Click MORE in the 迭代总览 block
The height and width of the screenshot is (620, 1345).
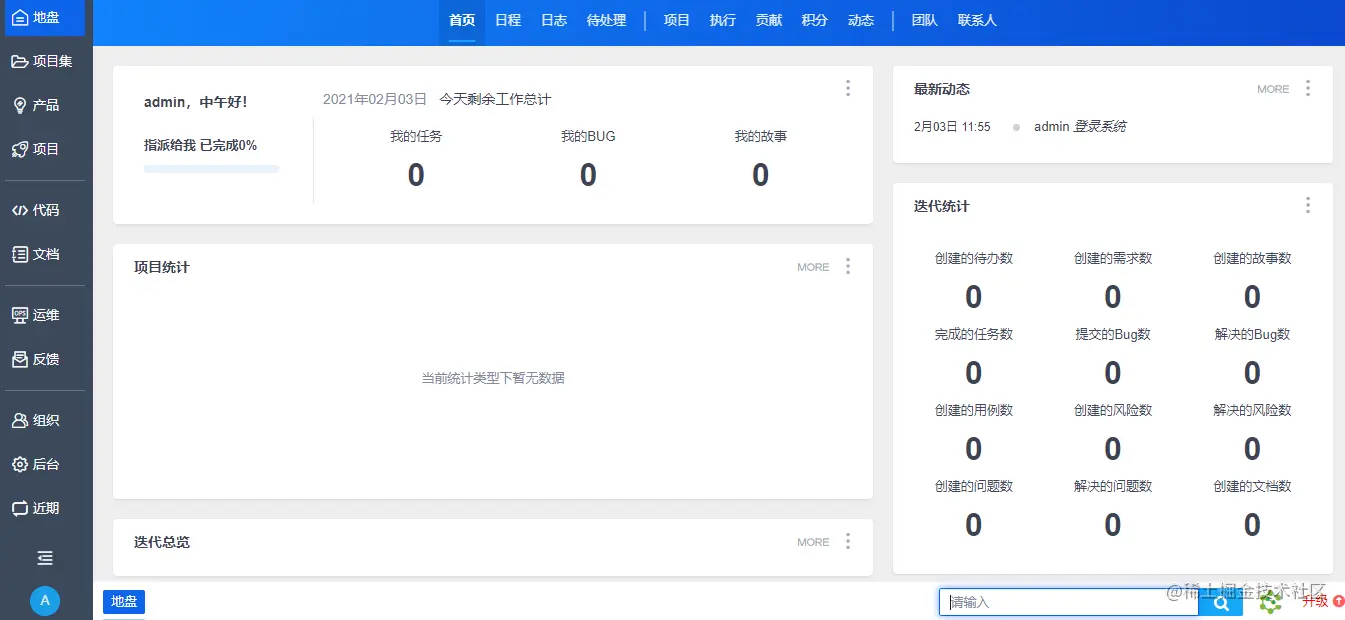tap(813, 542)
